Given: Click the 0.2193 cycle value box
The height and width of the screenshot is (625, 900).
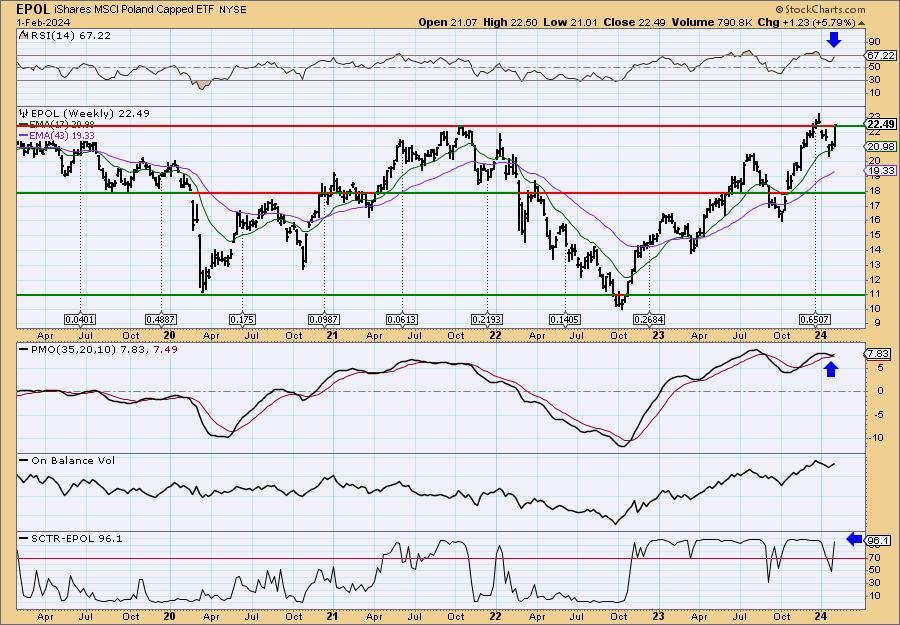Looking at the screenshot, I should click(487, 319).
